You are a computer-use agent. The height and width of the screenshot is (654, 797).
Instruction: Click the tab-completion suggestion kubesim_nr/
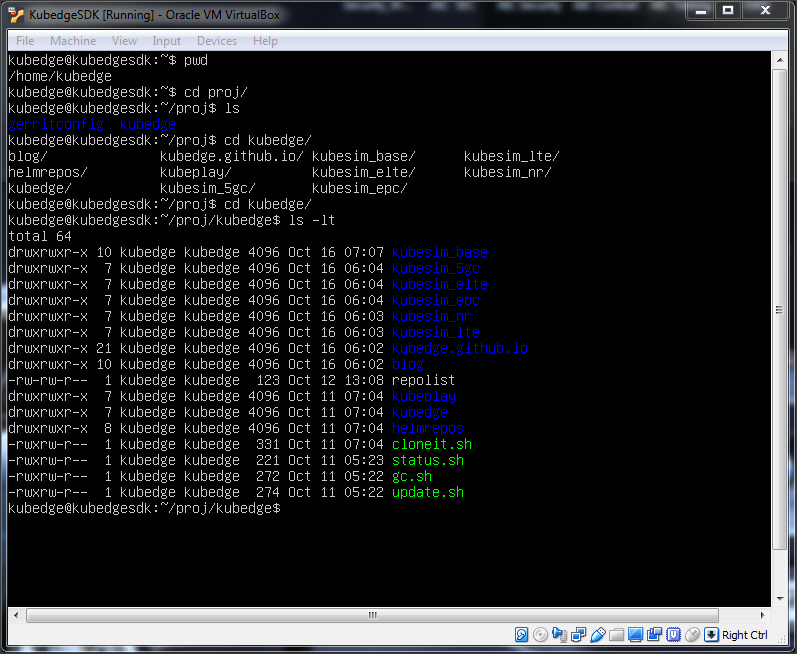point(507,172)
